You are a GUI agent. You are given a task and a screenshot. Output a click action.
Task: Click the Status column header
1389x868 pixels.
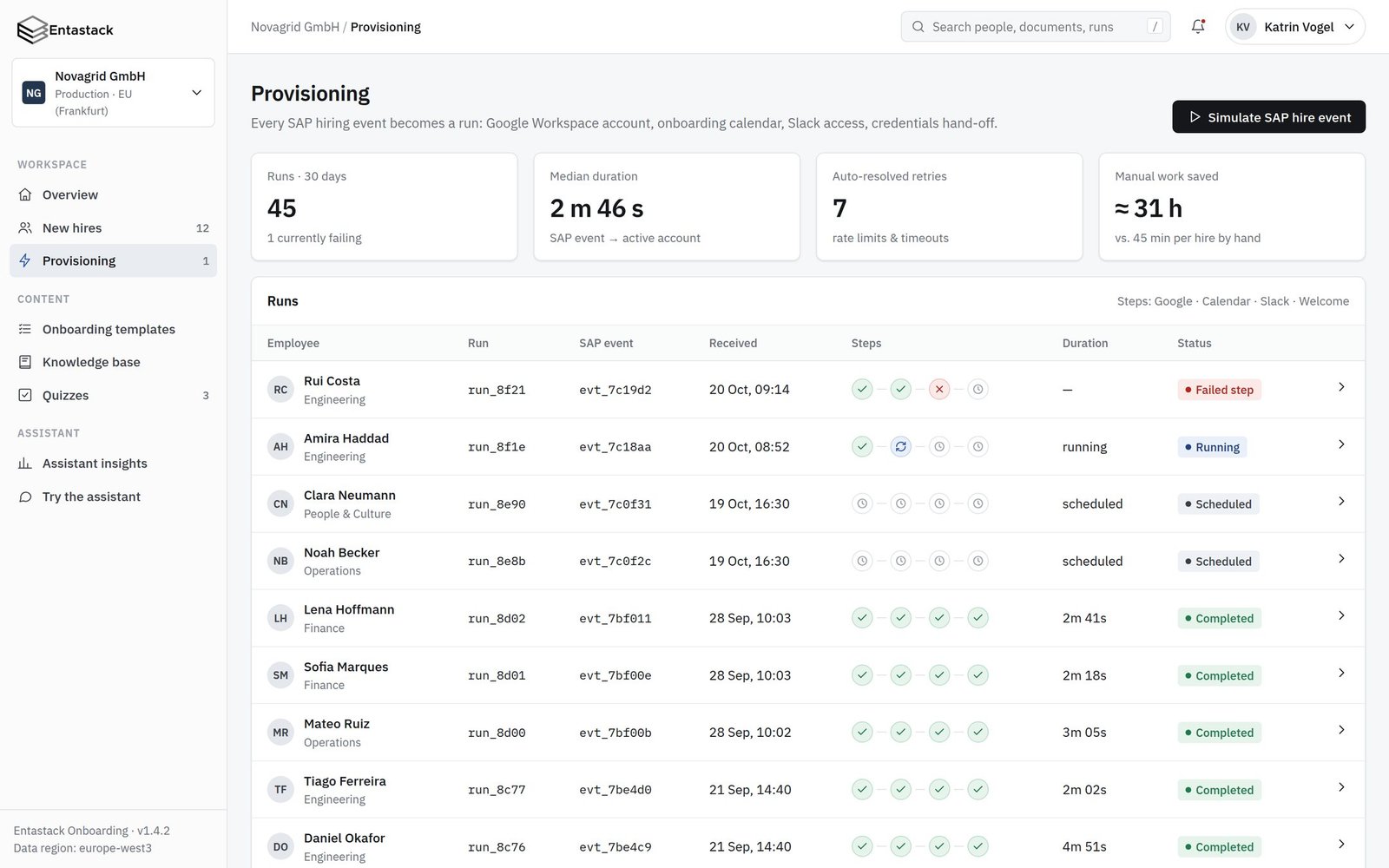tap(1194, 343)
